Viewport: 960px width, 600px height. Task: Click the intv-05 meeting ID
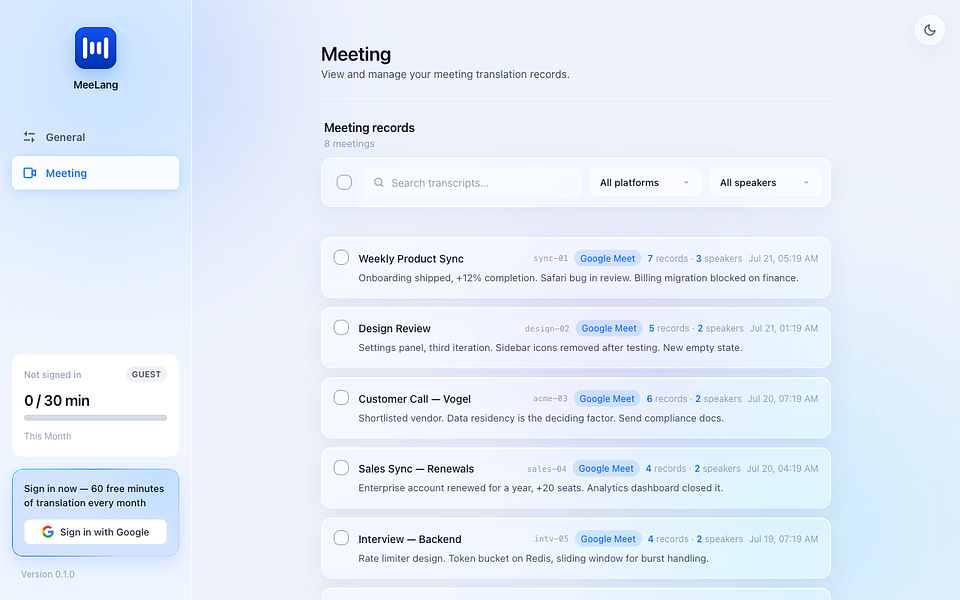pyautogui.click(x=551, y=539)
